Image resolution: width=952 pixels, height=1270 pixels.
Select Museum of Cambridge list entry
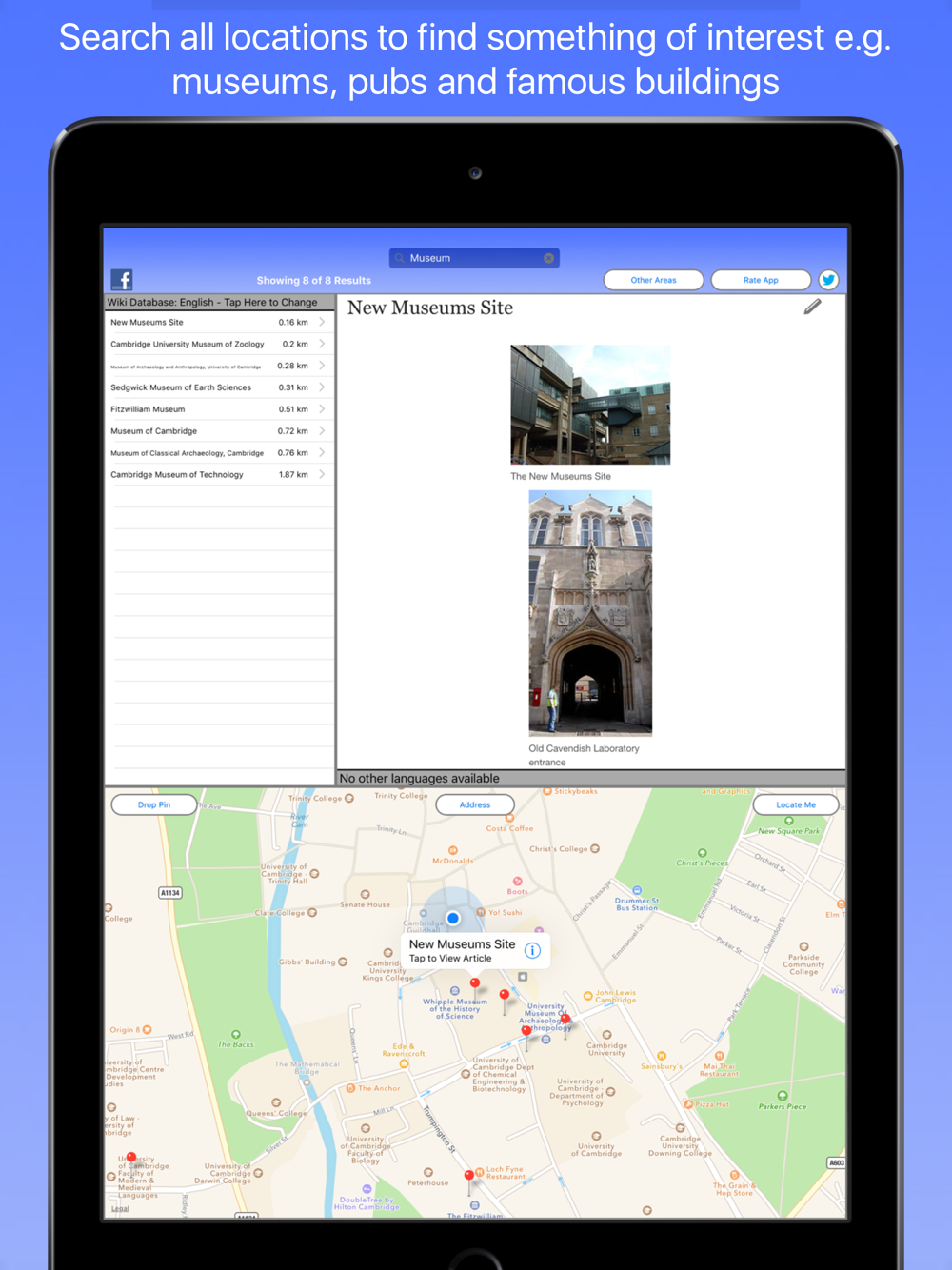click(219, 431)
